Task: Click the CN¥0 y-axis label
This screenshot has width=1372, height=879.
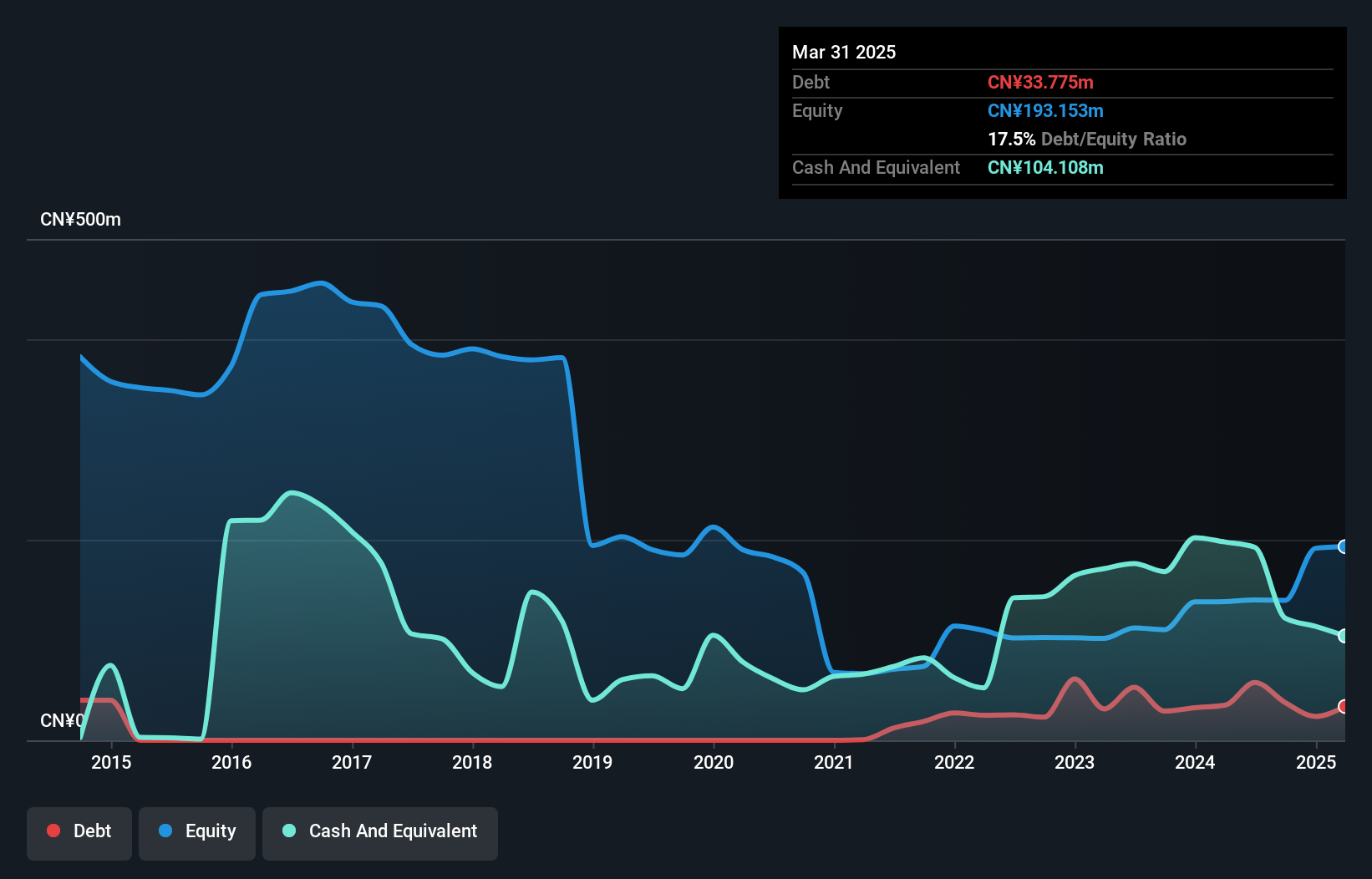Action: click(63, 720)
